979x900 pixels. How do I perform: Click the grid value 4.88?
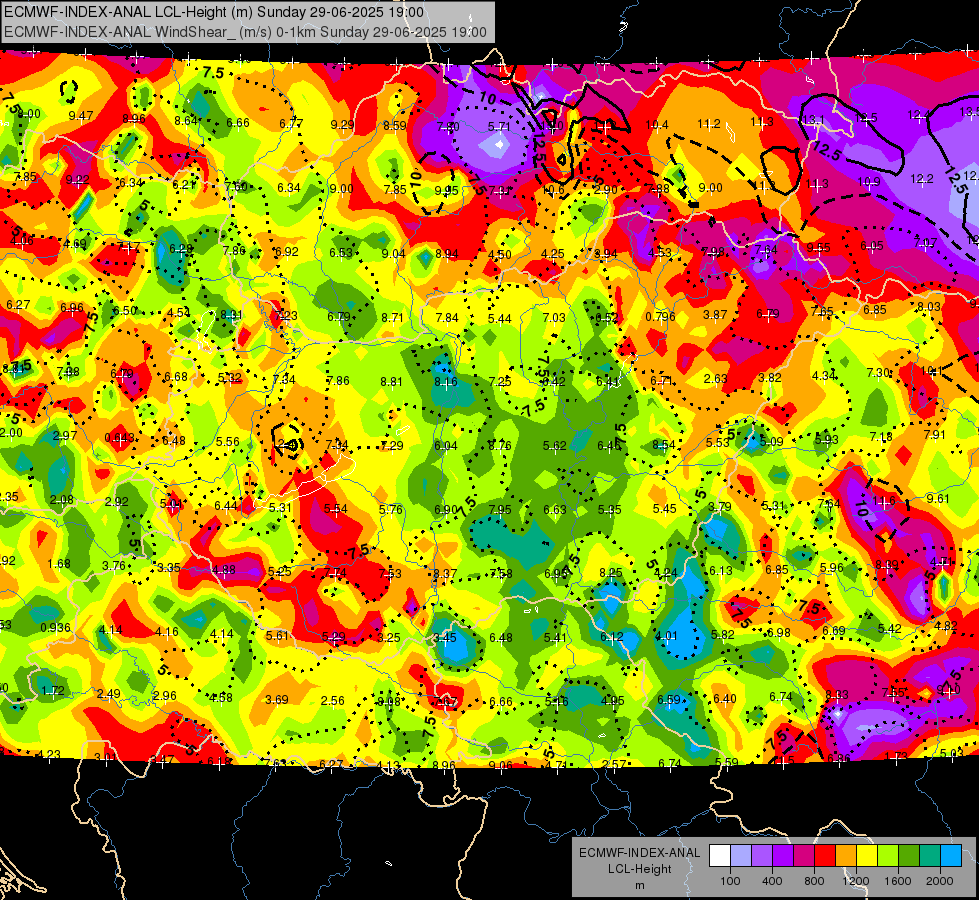[x=224, y=570]
